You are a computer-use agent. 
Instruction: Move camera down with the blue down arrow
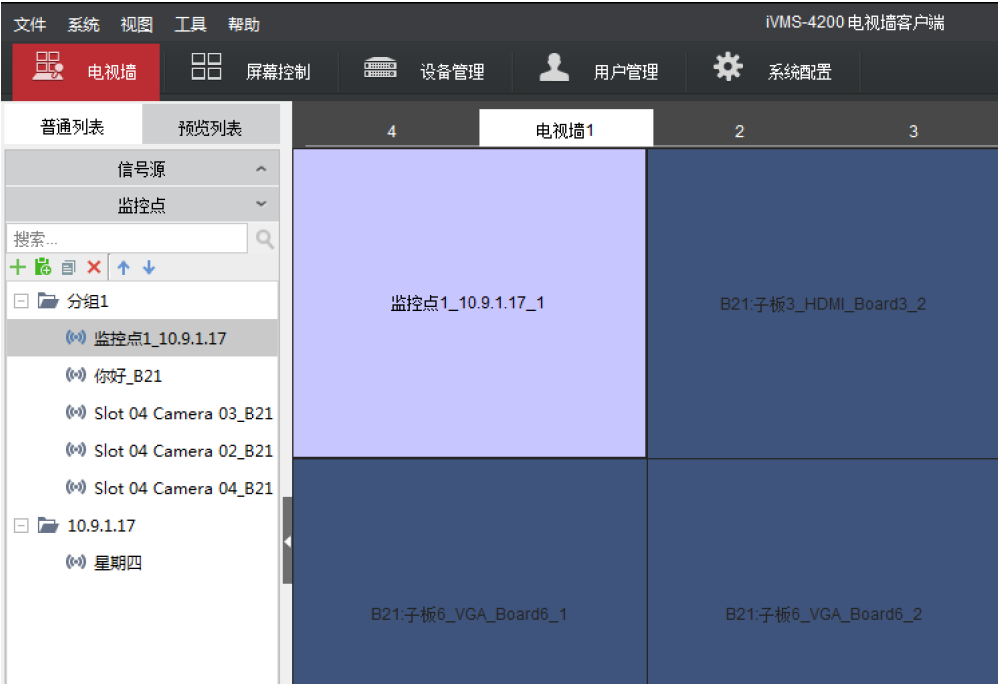tap(148, 267)
